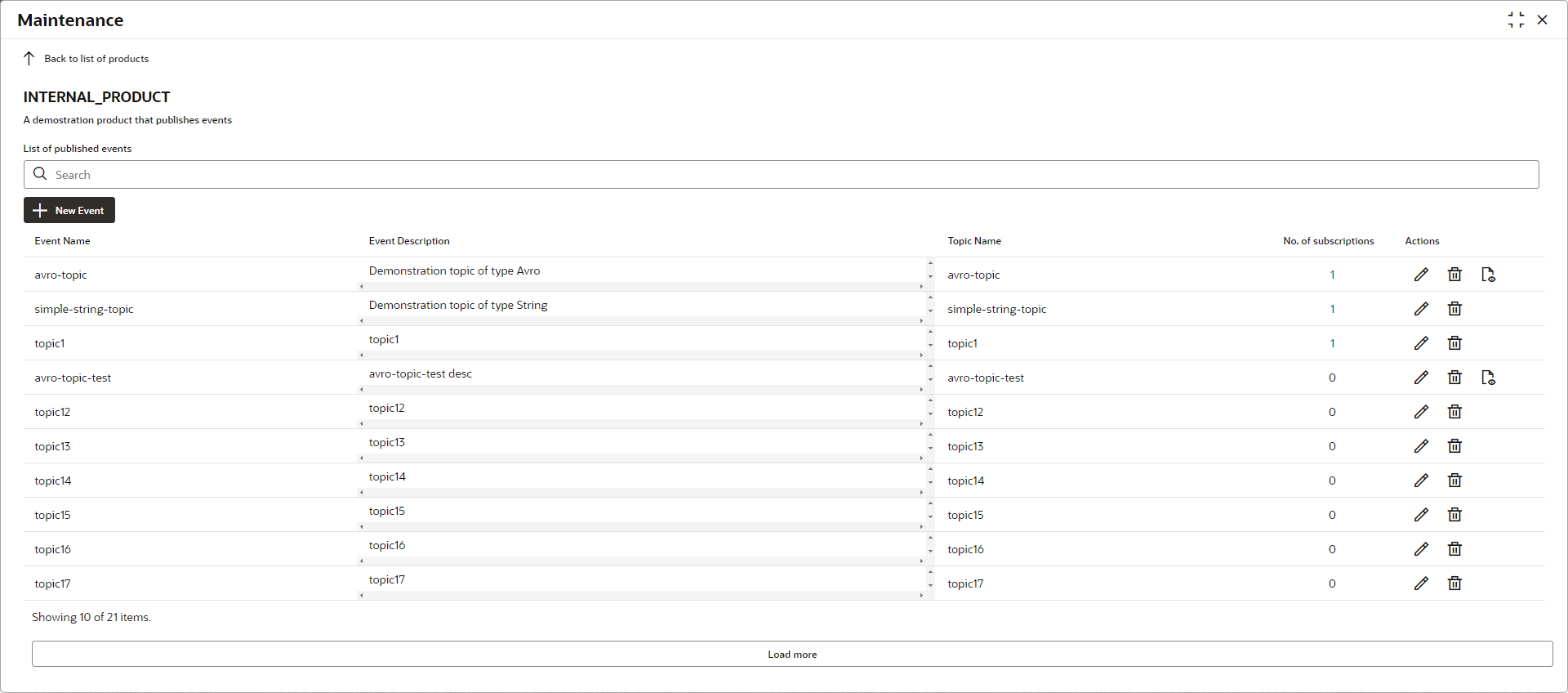Click the search magnifier icon
The width and height of the screenshot is (1568, 693).
40,174
